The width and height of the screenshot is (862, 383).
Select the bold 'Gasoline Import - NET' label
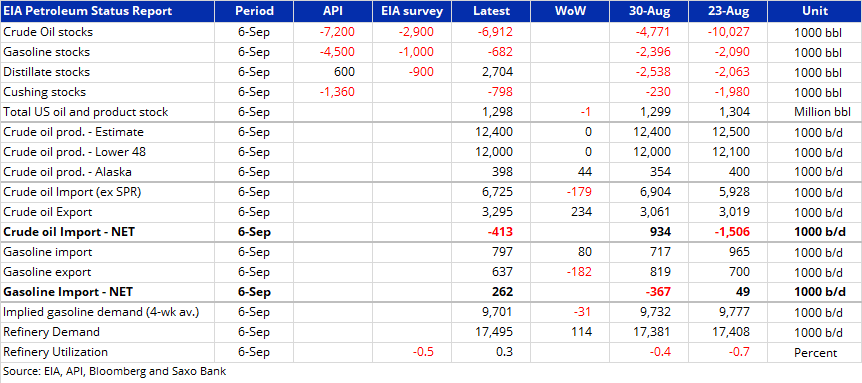click(x=68, y=292)
